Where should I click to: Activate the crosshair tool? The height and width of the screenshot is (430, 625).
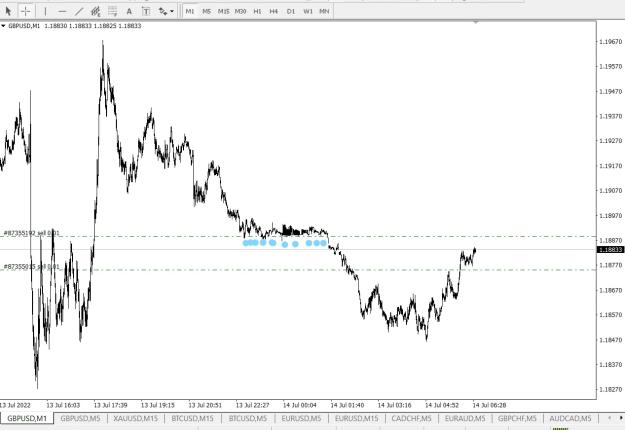point(25,11)
